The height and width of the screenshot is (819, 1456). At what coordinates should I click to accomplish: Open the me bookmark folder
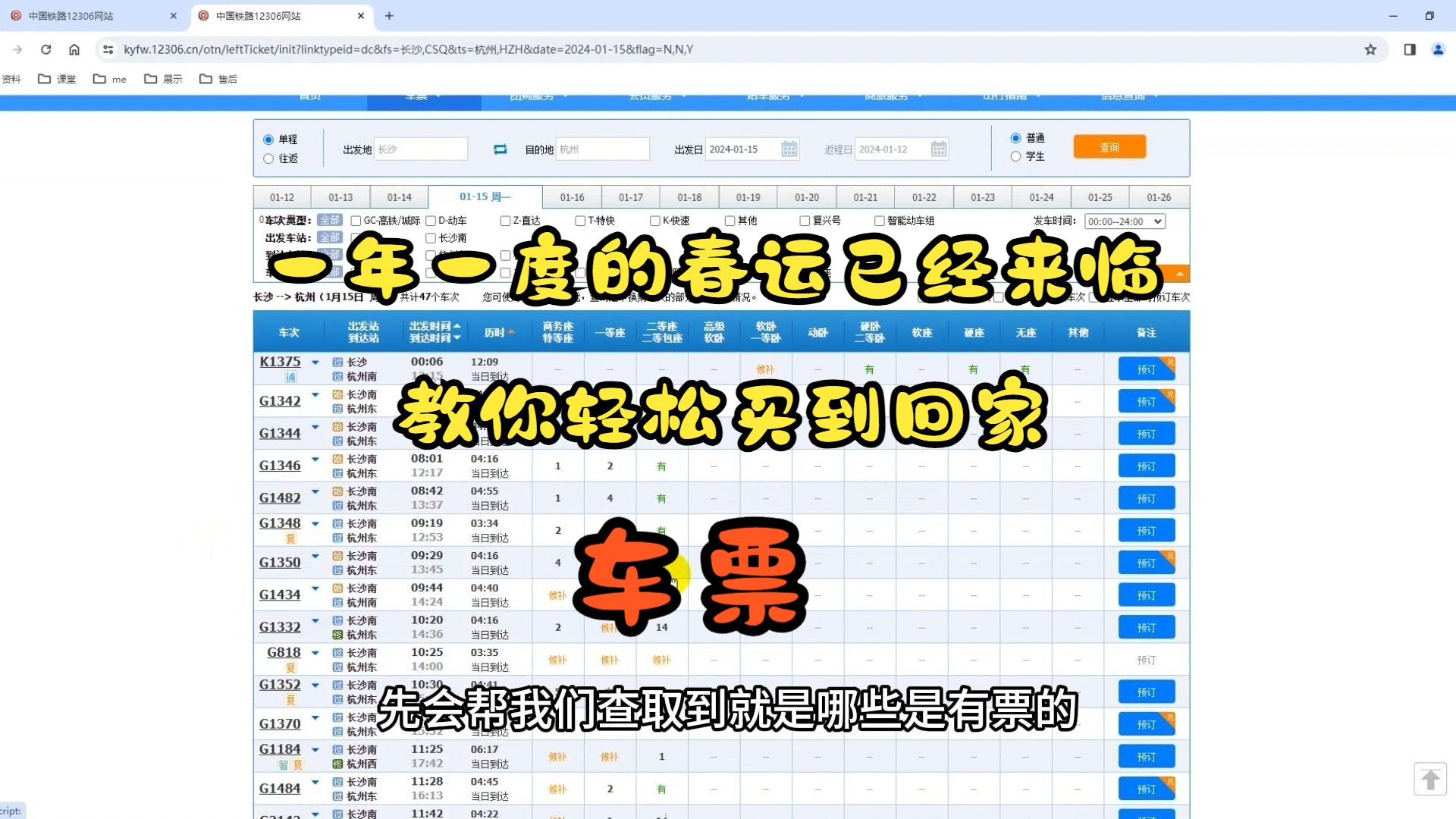[x=110, y=79]
